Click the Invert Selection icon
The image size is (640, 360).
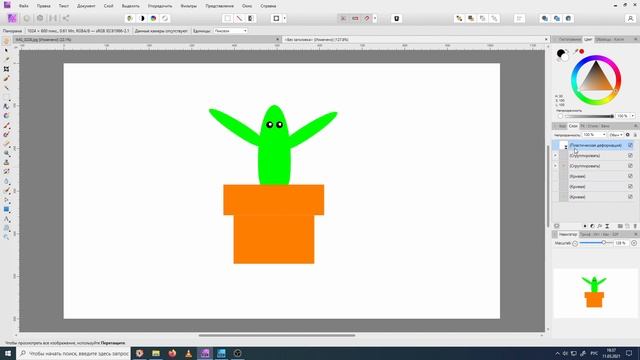pyautogui.click(x=251, y=18)
